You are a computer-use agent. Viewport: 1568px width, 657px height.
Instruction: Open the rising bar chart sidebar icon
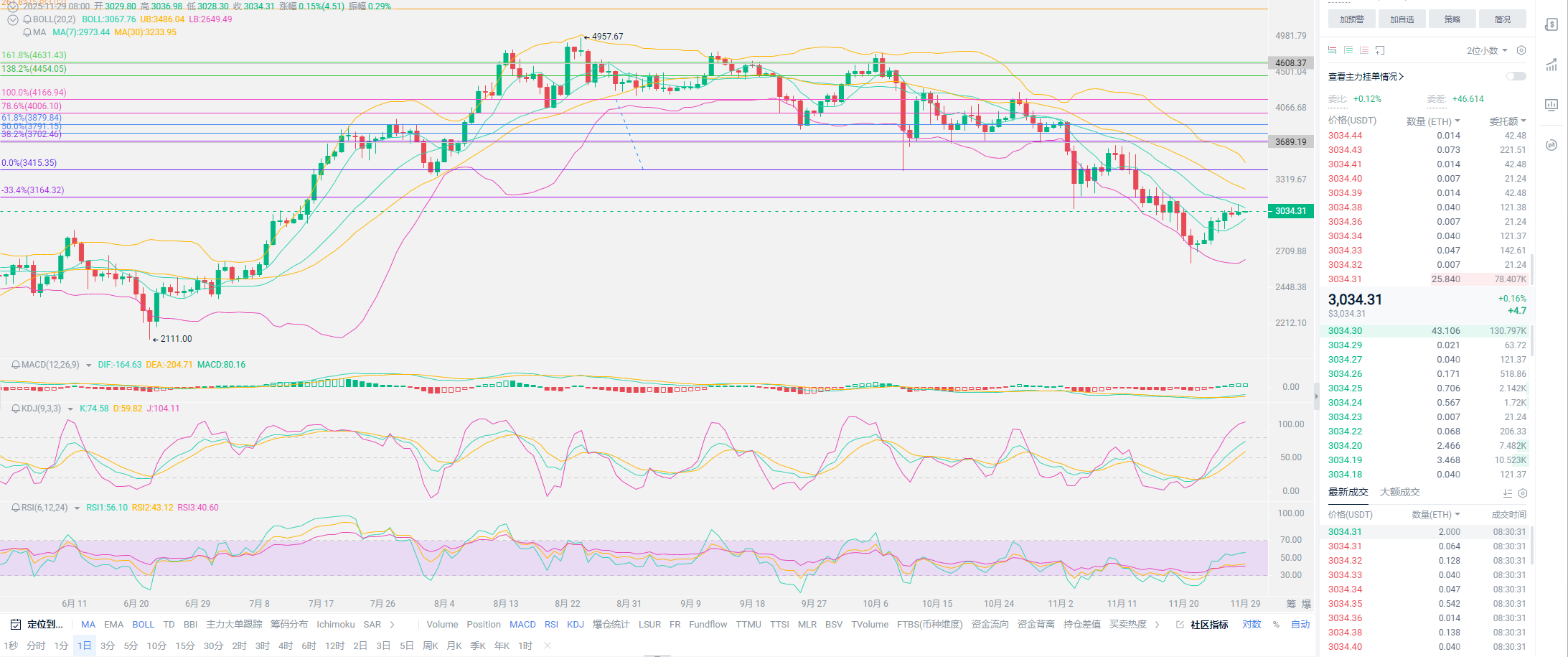coord(1551,65)
